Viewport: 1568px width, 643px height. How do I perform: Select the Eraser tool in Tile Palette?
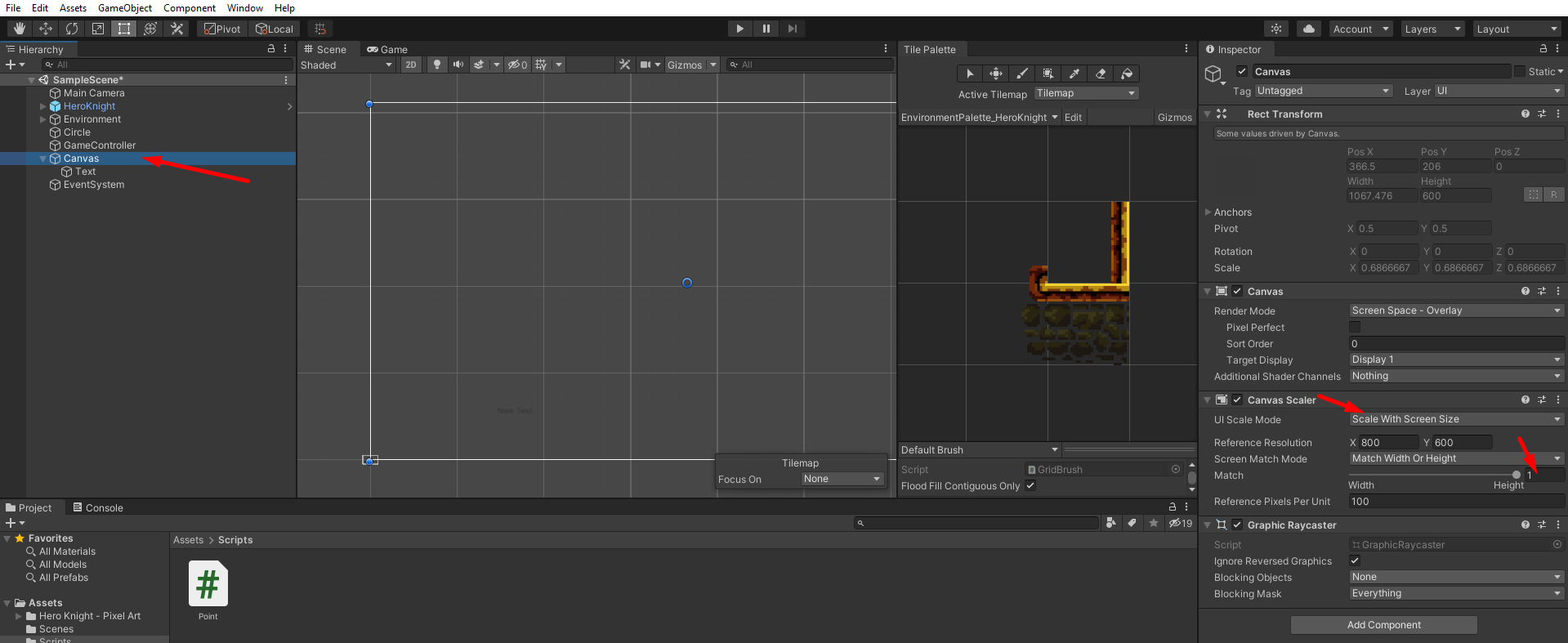pyautogui.click(x=1101, y=74)
